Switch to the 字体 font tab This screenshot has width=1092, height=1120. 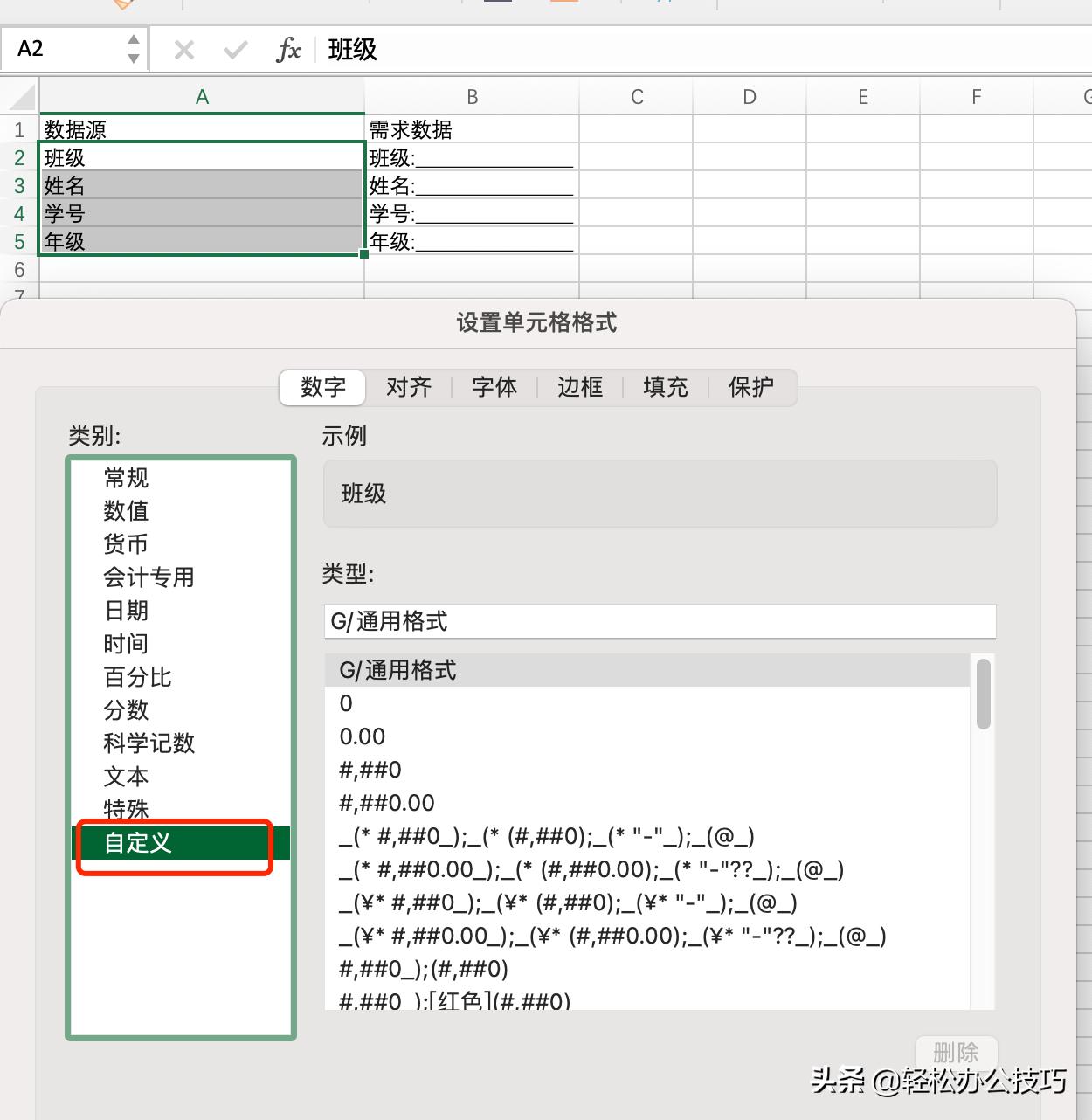pos(494,387)
